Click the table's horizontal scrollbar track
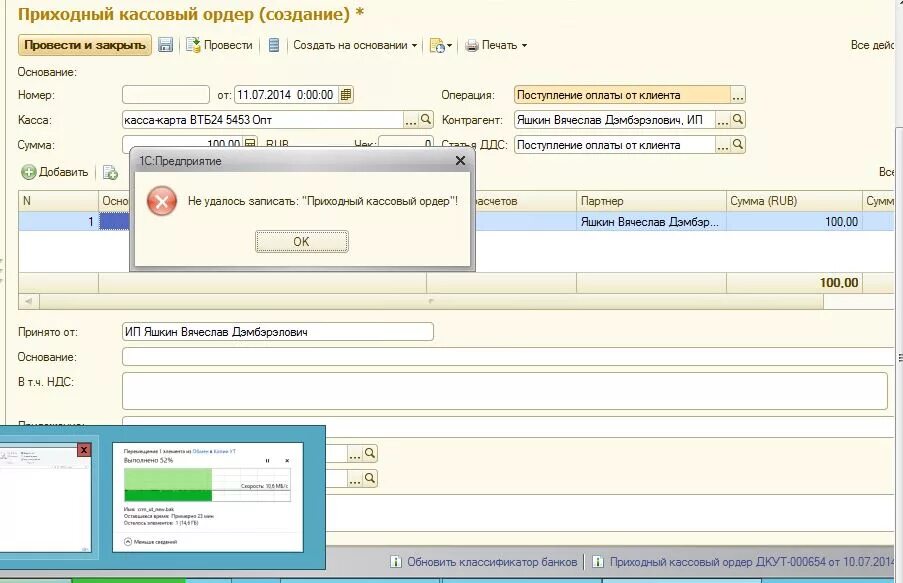903x583 pixels. [x=431, y=301]
